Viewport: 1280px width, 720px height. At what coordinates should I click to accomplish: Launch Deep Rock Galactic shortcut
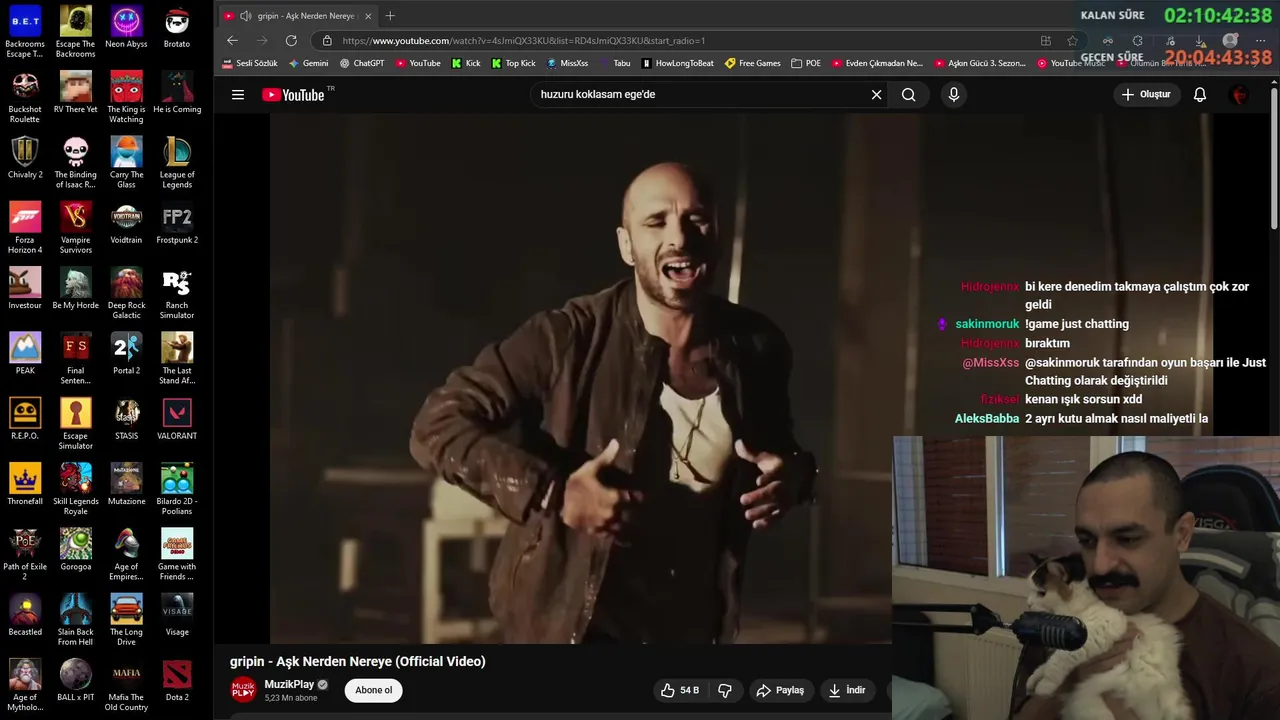pyautogui.click(x=126, y=292)
